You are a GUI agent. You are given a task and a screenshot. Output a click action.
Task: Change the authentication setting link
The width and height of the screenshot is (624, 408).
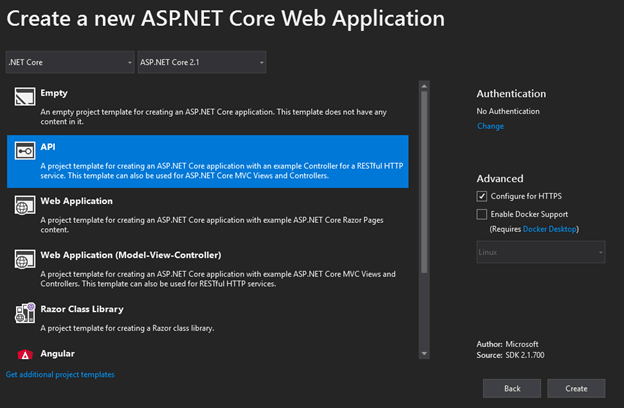490,127
